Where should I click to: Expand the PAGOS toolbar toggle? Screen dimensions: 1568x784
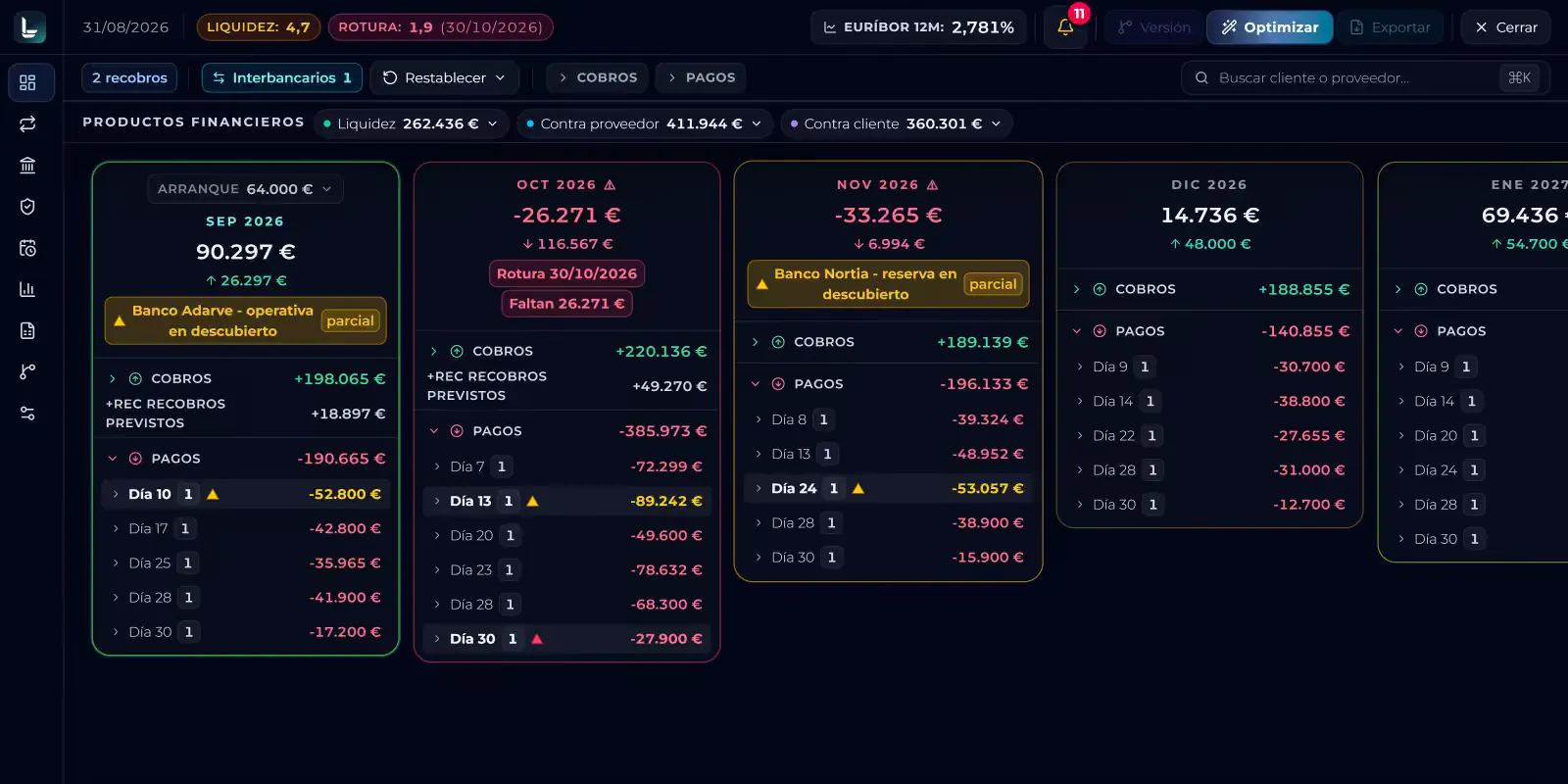[x=701, y=77]
